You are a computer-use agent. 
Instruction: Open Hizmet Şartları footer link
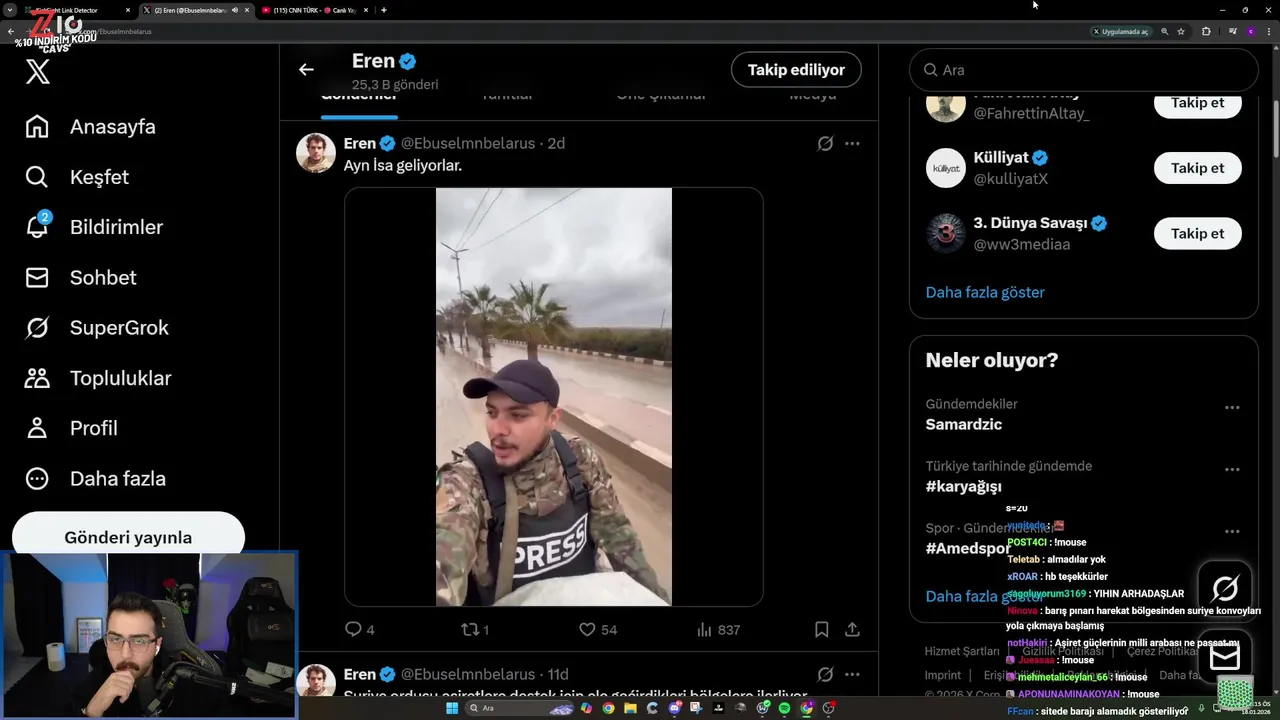coord(961,651)
